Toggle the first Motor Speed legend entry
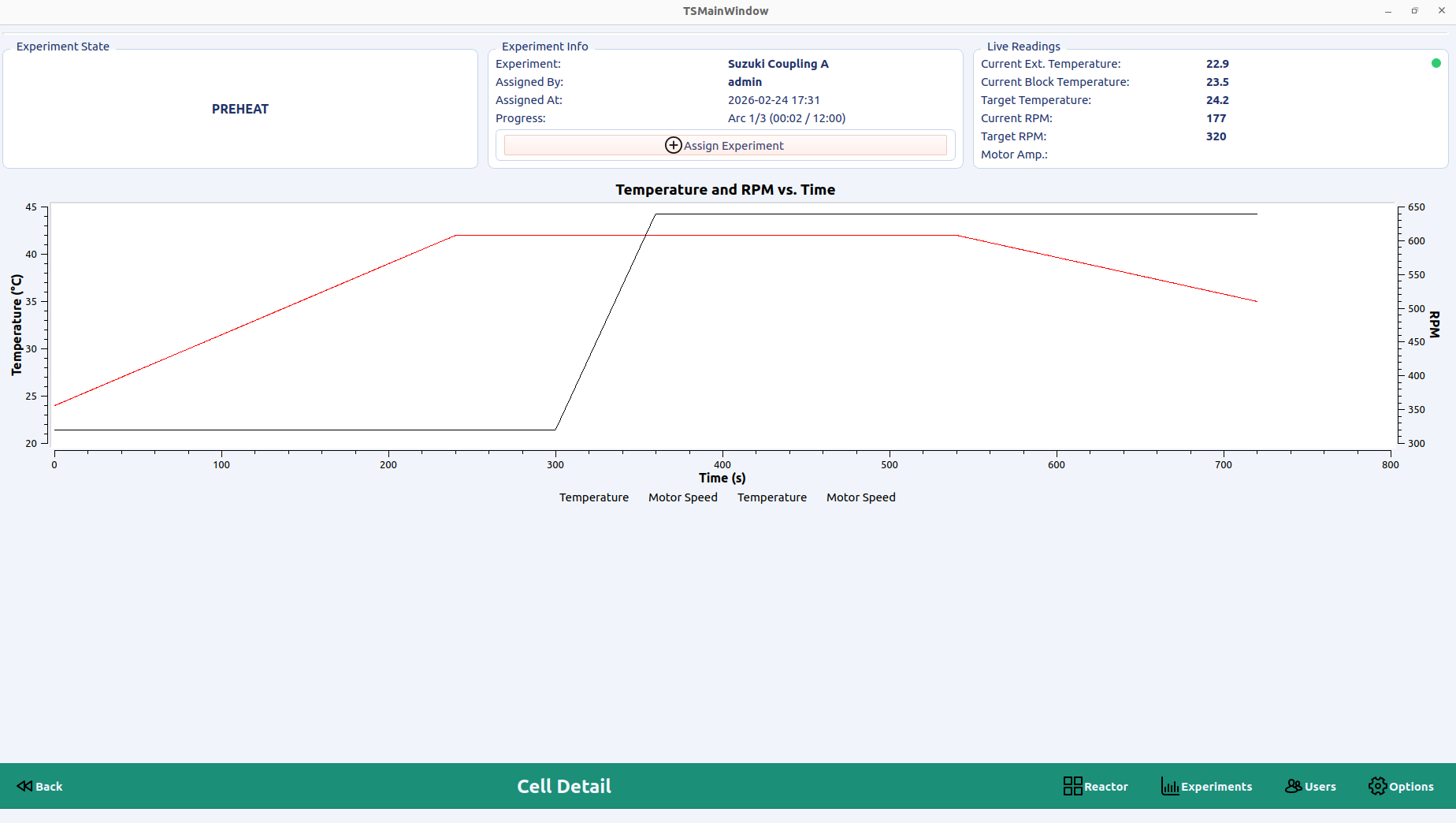This screenshot has width=1456, height=823. click(682, 497)
